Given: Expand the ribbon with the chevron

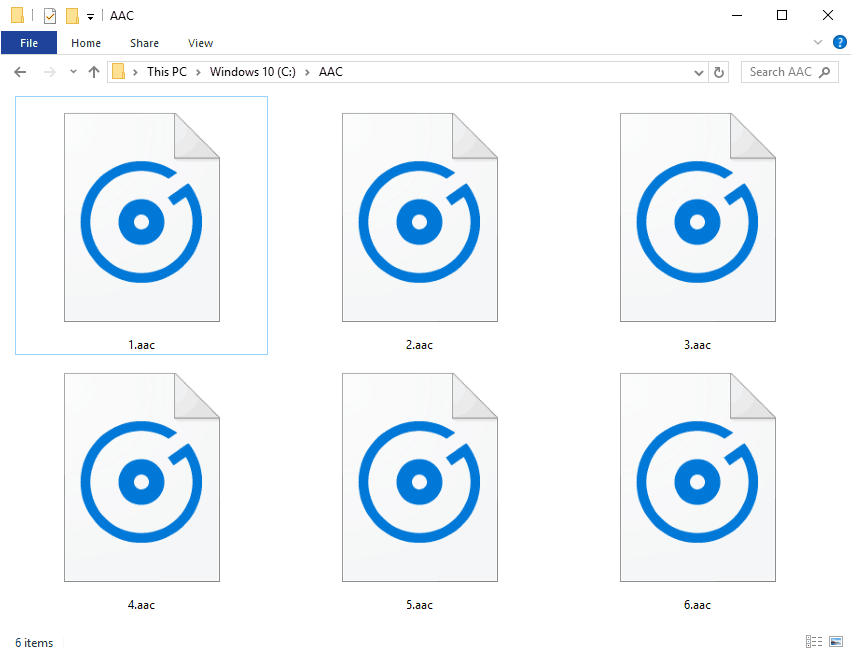Looking at the screenshot, I should tap(818, 43).
